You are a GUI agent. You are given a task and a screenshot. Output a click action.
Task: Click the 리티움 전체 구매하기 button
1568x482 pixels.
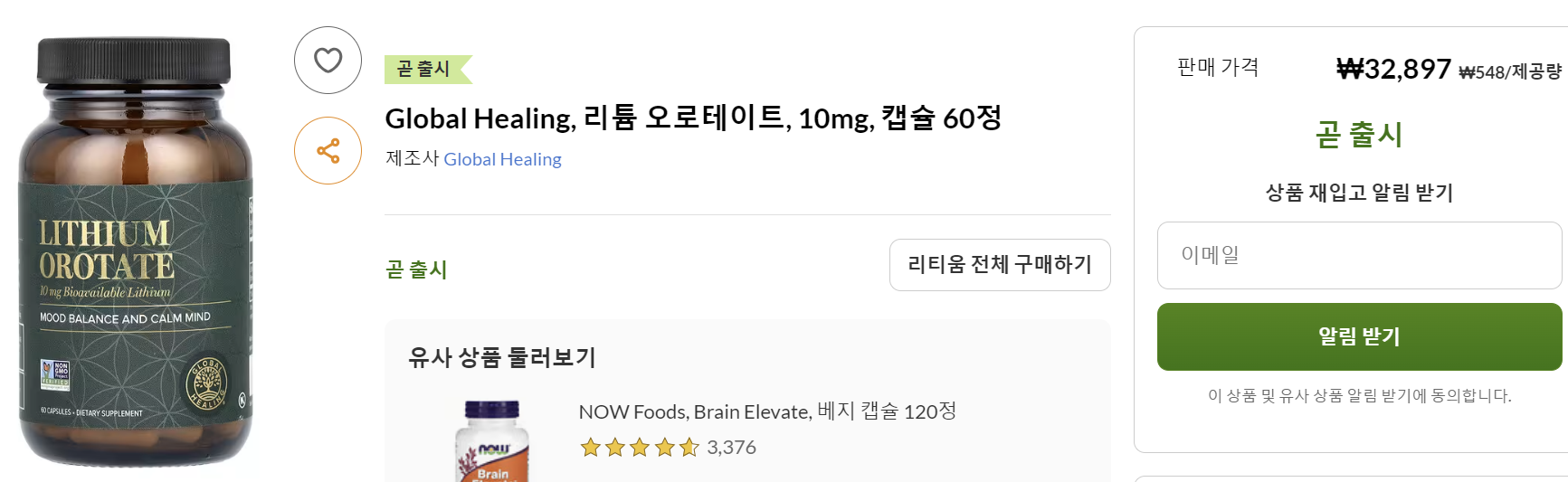click(999, 265)
